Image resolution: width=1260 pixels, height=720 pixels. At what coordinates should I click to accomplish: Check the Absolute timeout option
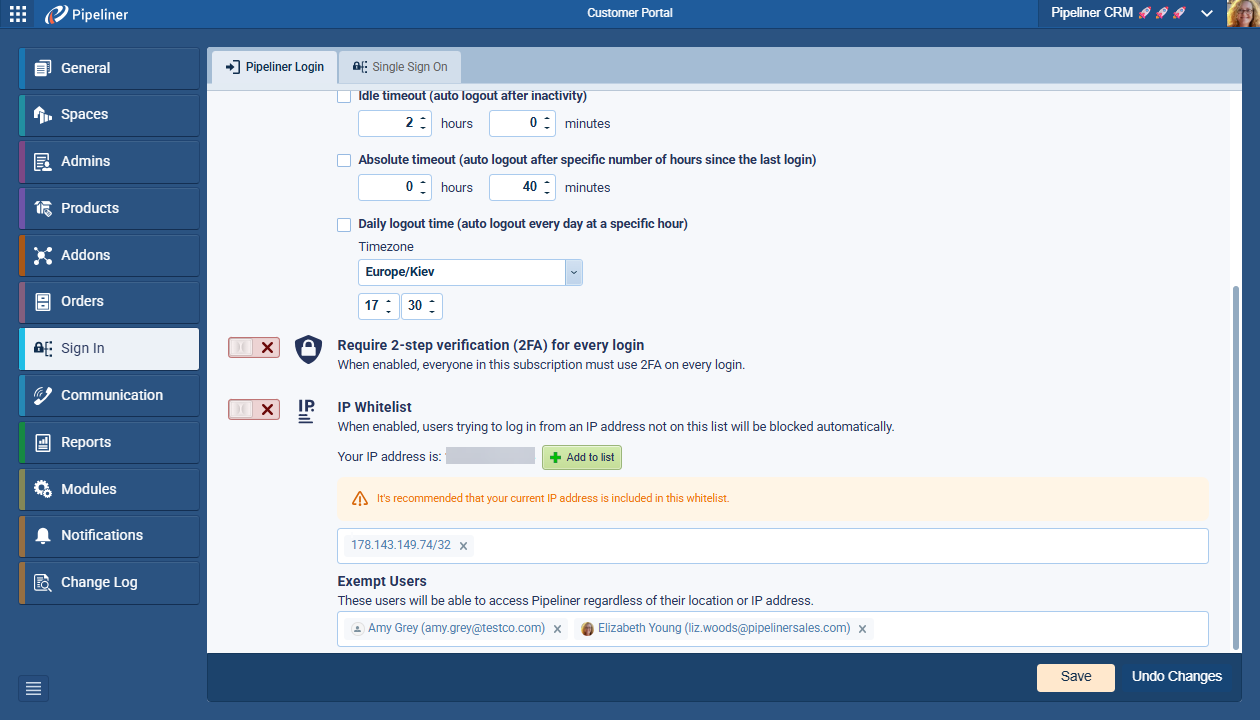tap(344, 160)
